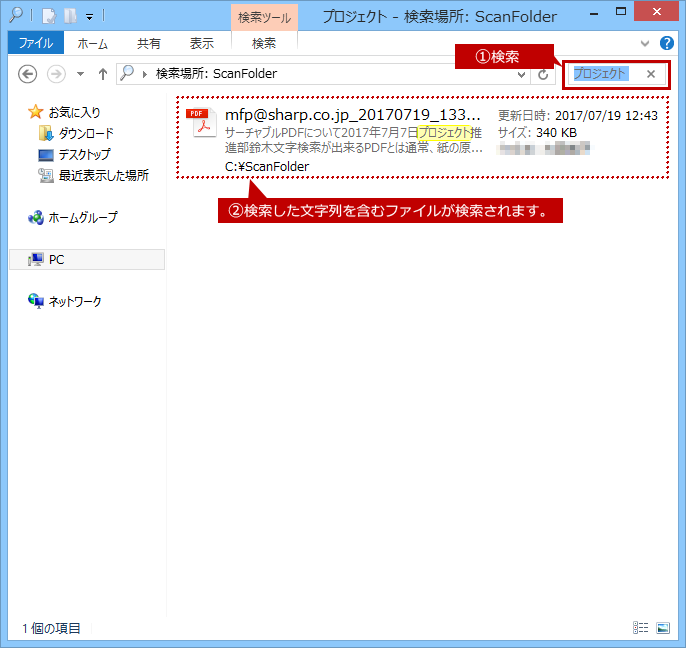The width and height of the screenshot is (686, 648).
Task: Click the Forward navigation arrow
Action: point(56,74)
